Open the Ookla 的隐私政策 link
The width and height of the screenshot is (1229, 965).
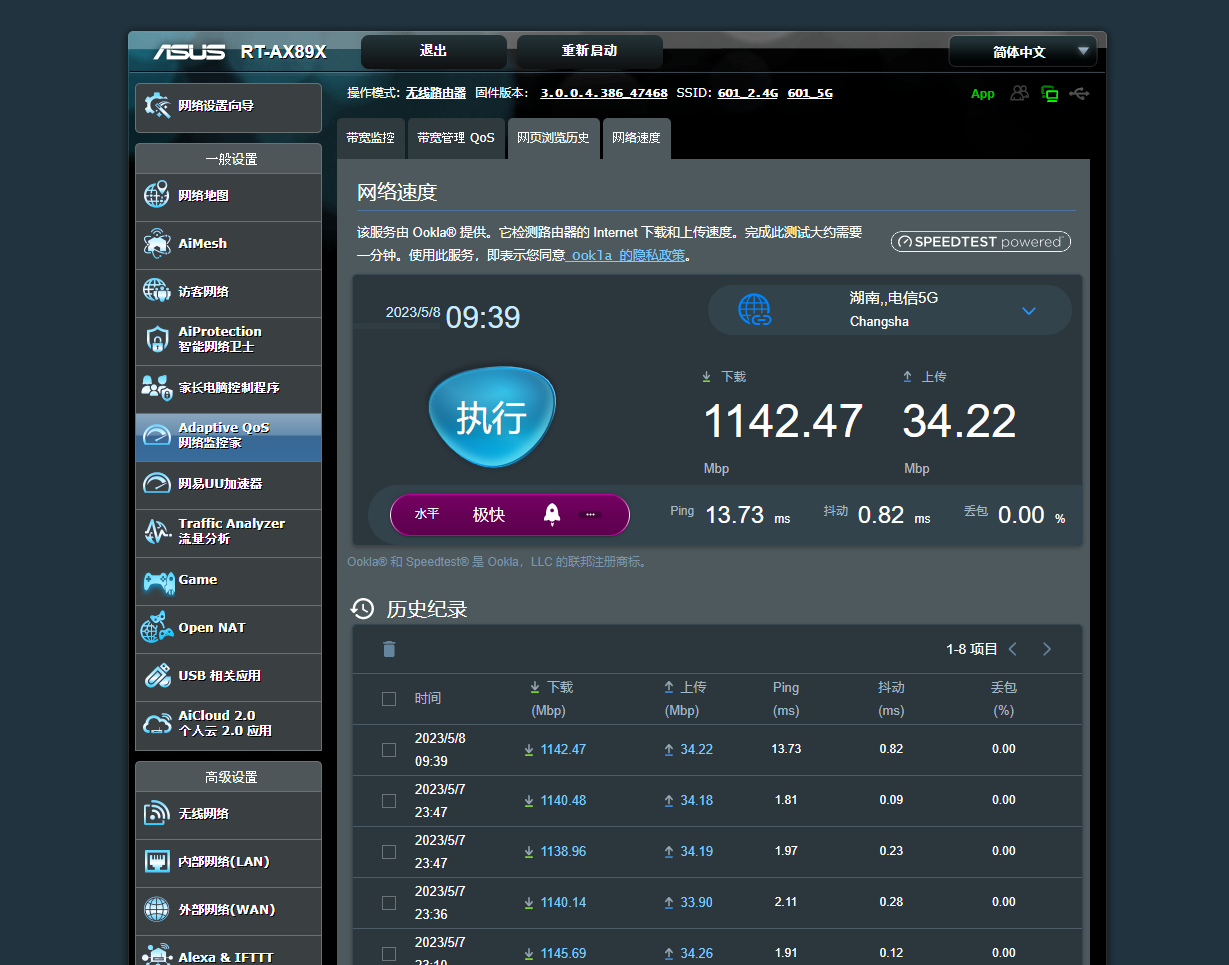628,255
